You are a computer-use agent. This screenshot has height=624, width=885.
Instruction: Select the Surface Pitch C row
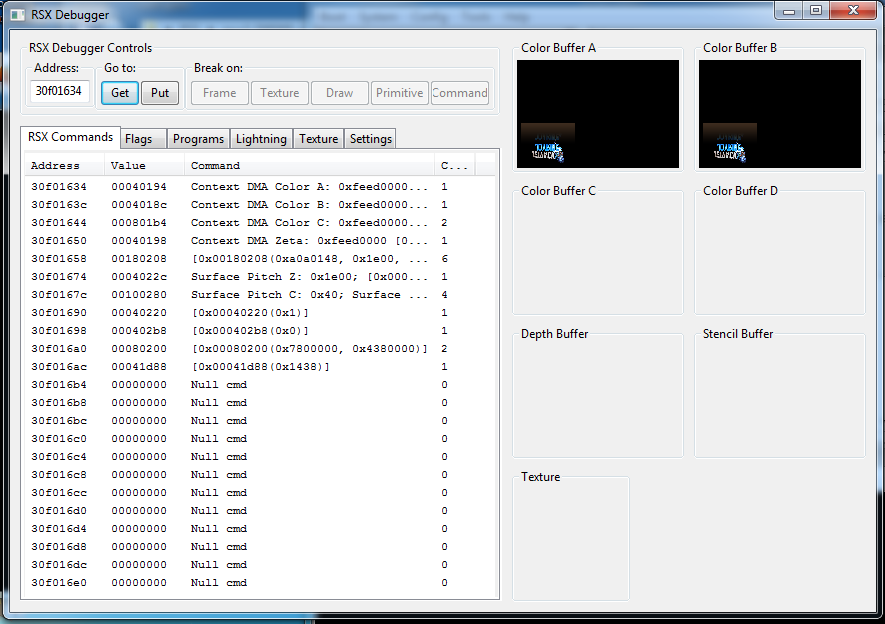click(260, 295)
